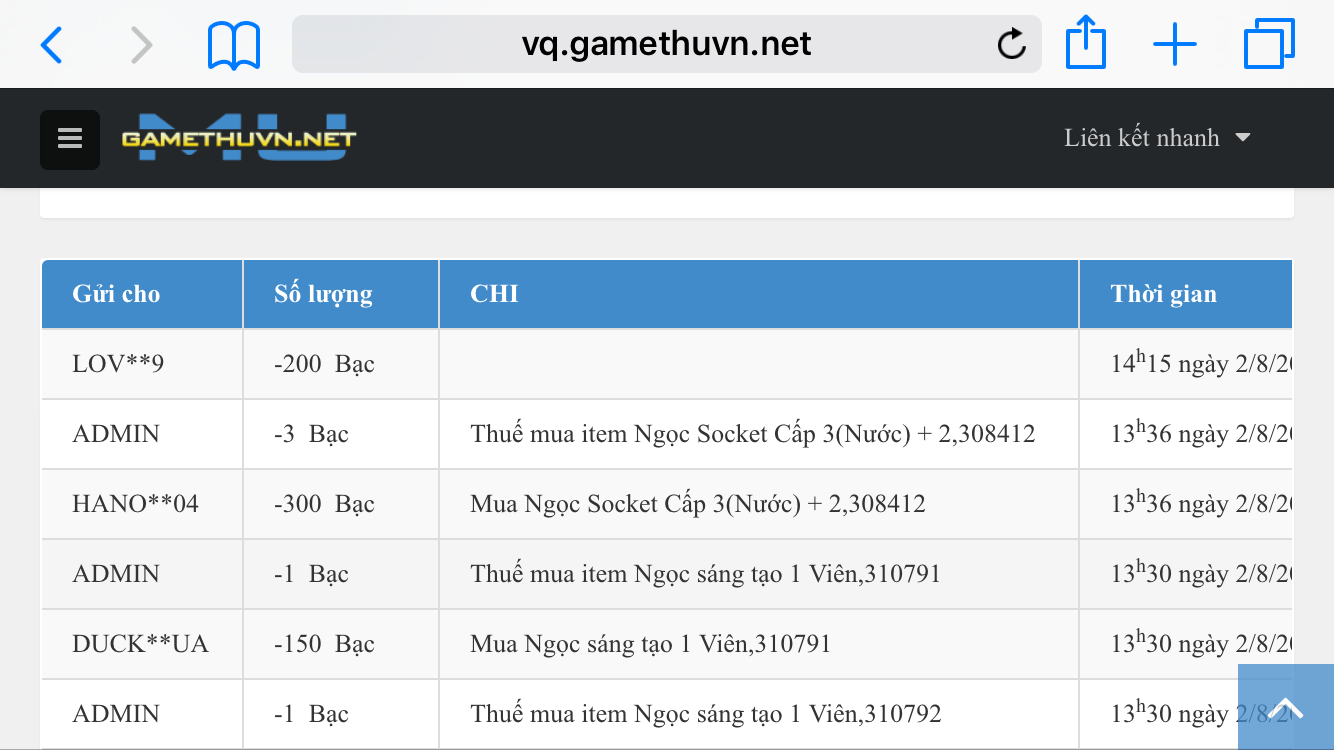The height and width of the screenshot is (750, 1334).
Task: Add a new tab with the plus icon
Action: point(1175,45)
